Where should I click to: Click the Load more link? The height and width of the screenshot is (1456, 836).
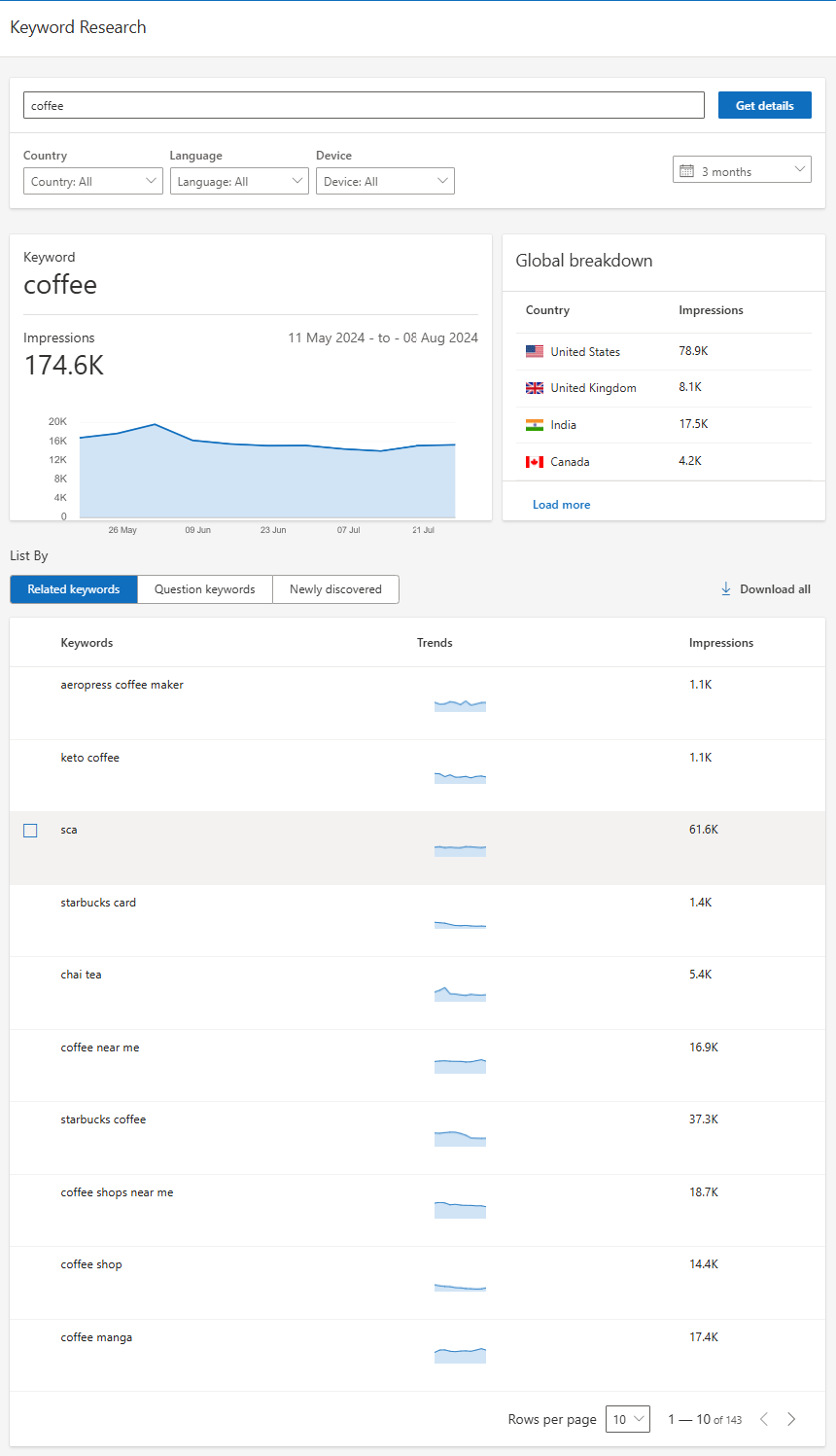tap(561, 505)
